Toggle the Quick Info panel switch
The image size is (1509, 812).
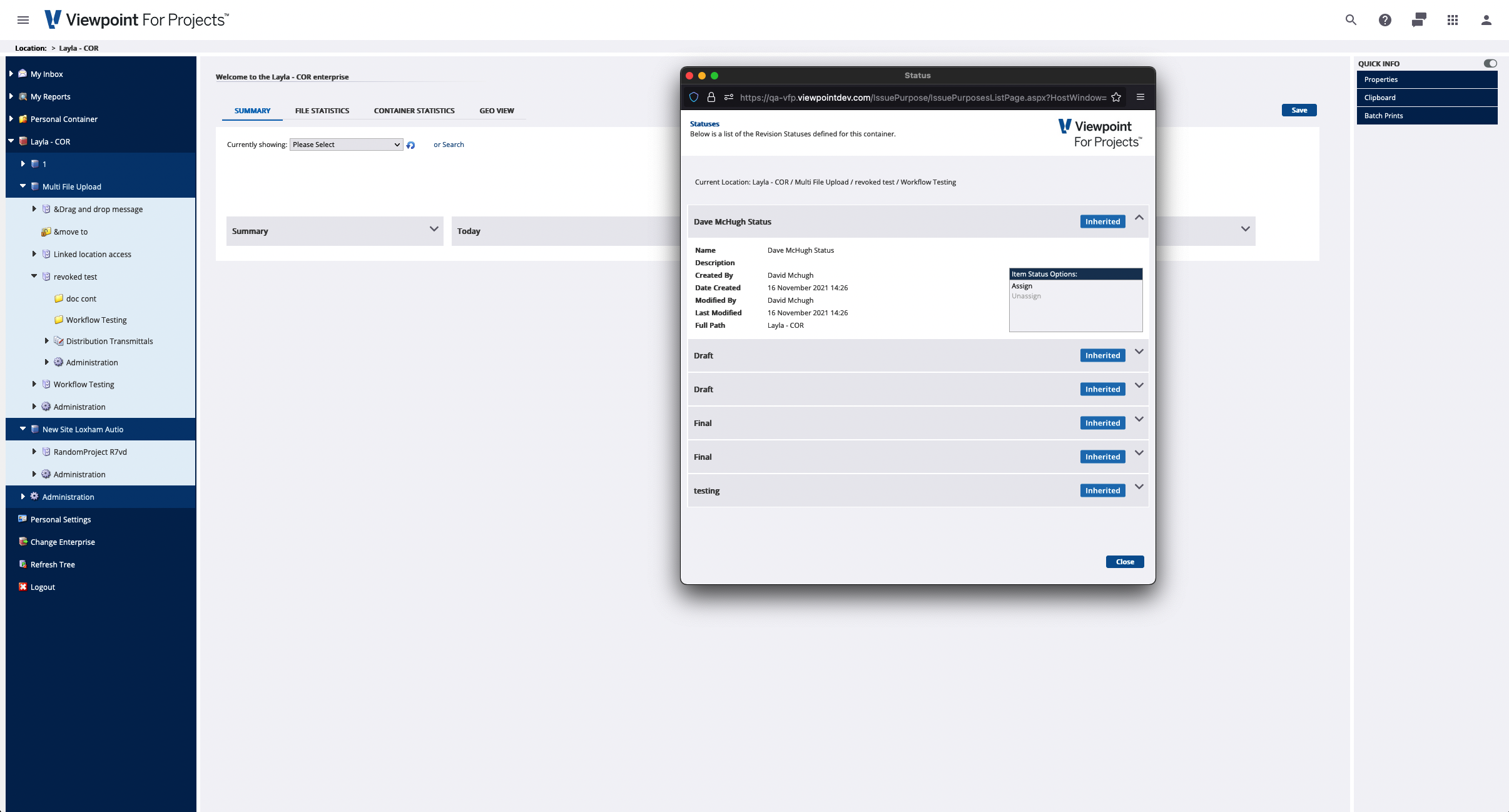click(x=1490, y=63)
